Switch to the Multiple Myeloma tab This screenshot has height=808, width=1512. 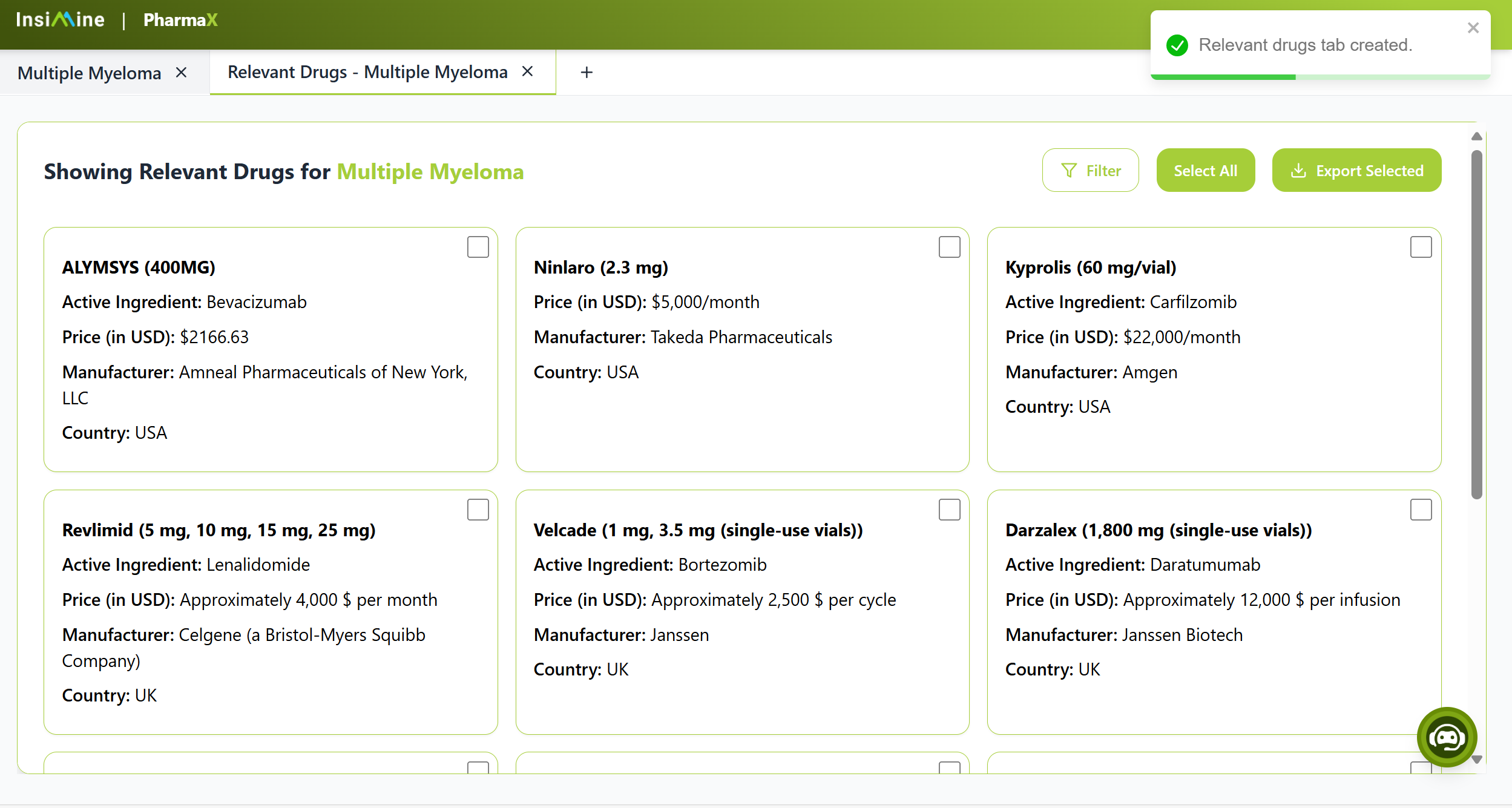point(90,73)
